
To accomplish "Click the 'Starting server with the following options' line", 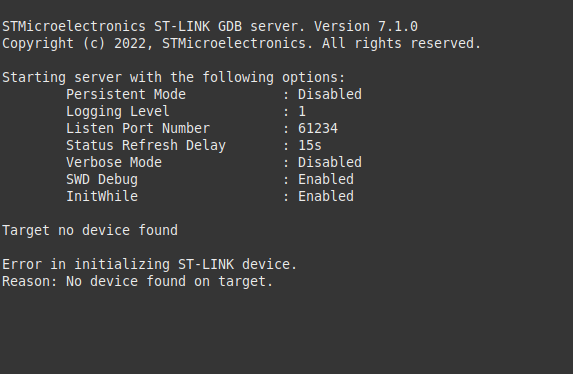I will 174,78.
